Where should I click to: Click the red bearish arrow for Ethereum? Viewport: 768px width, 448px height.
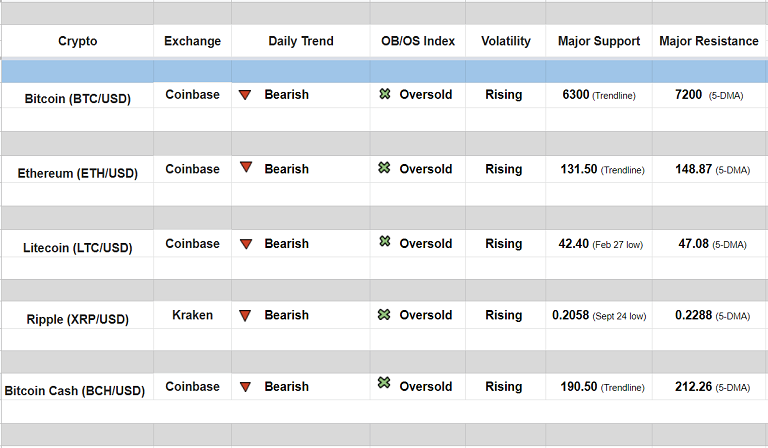coord(245,168)
